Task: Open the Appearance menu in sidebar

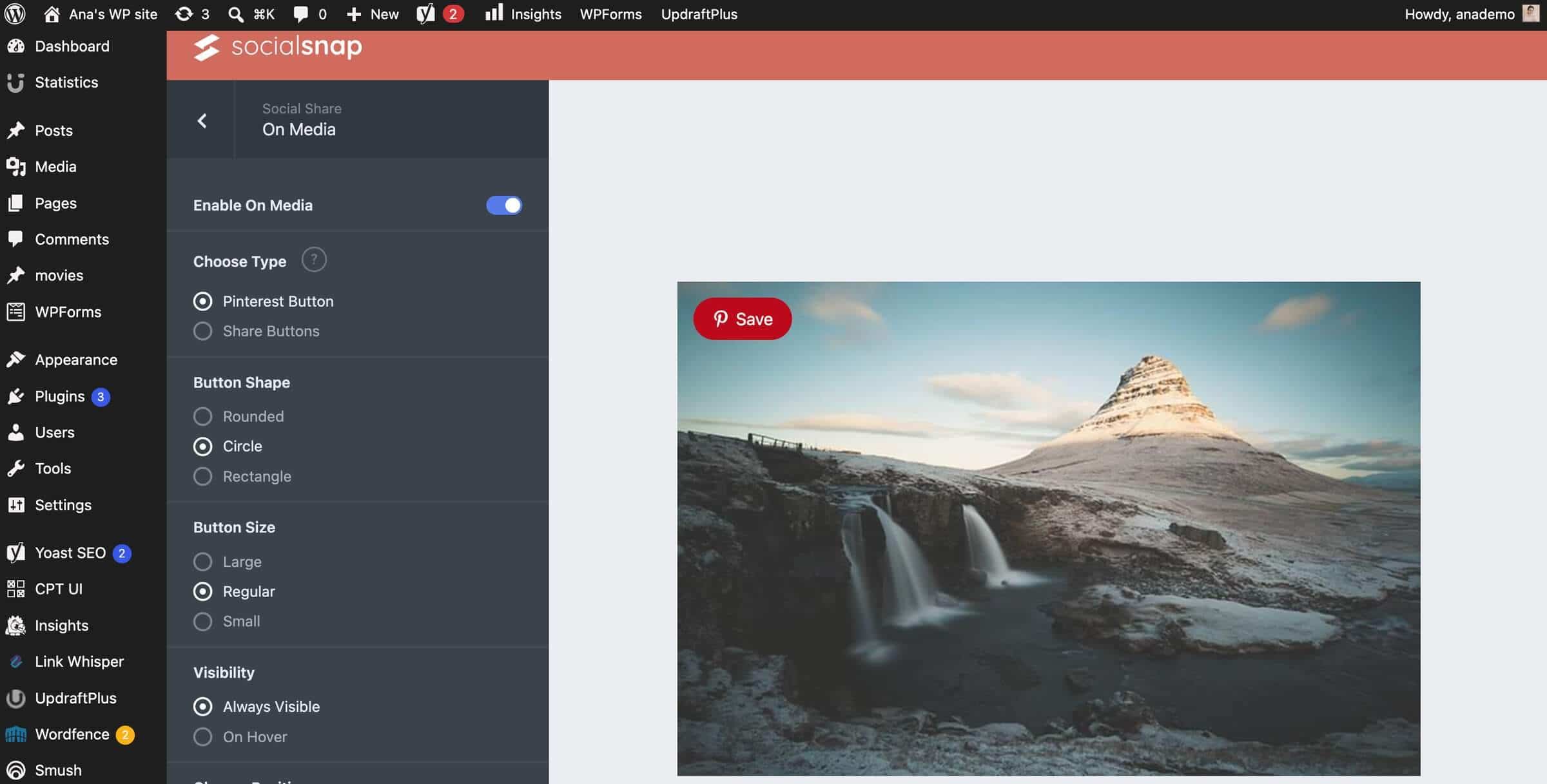Action: (76, 359)
